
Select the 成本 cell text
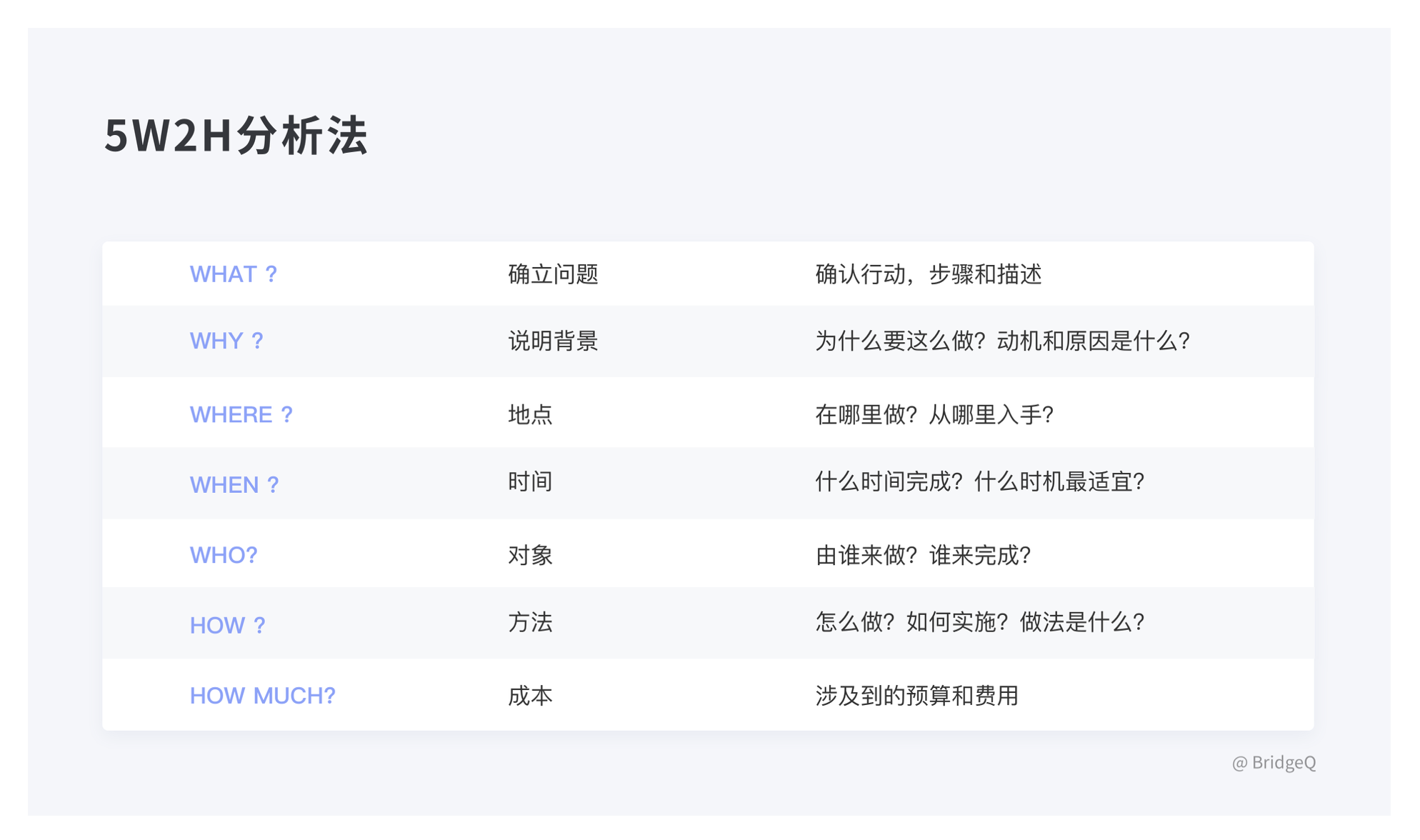point(529,696)
